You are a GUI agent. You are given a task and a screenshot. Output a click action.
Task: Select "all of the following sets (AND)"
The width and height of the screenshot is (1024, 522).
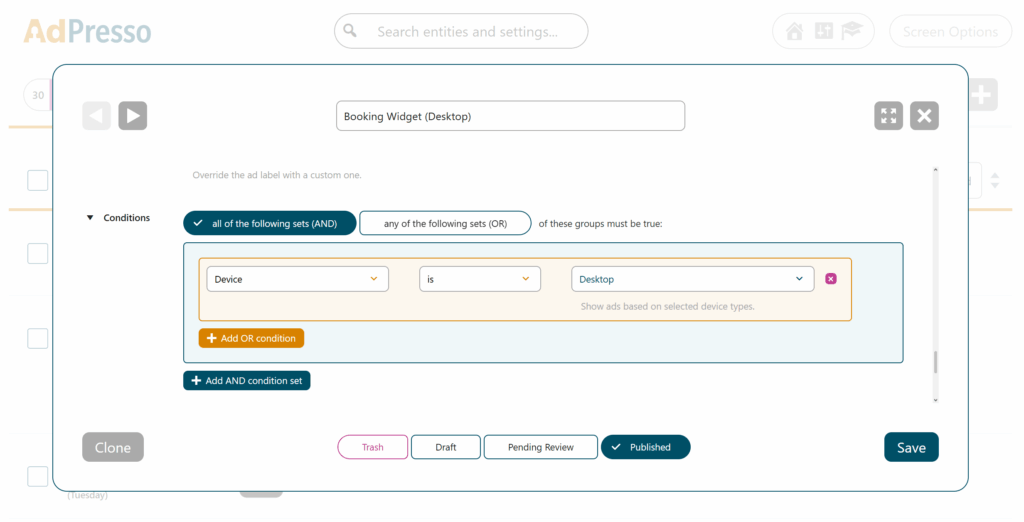[x=269, y=223]
